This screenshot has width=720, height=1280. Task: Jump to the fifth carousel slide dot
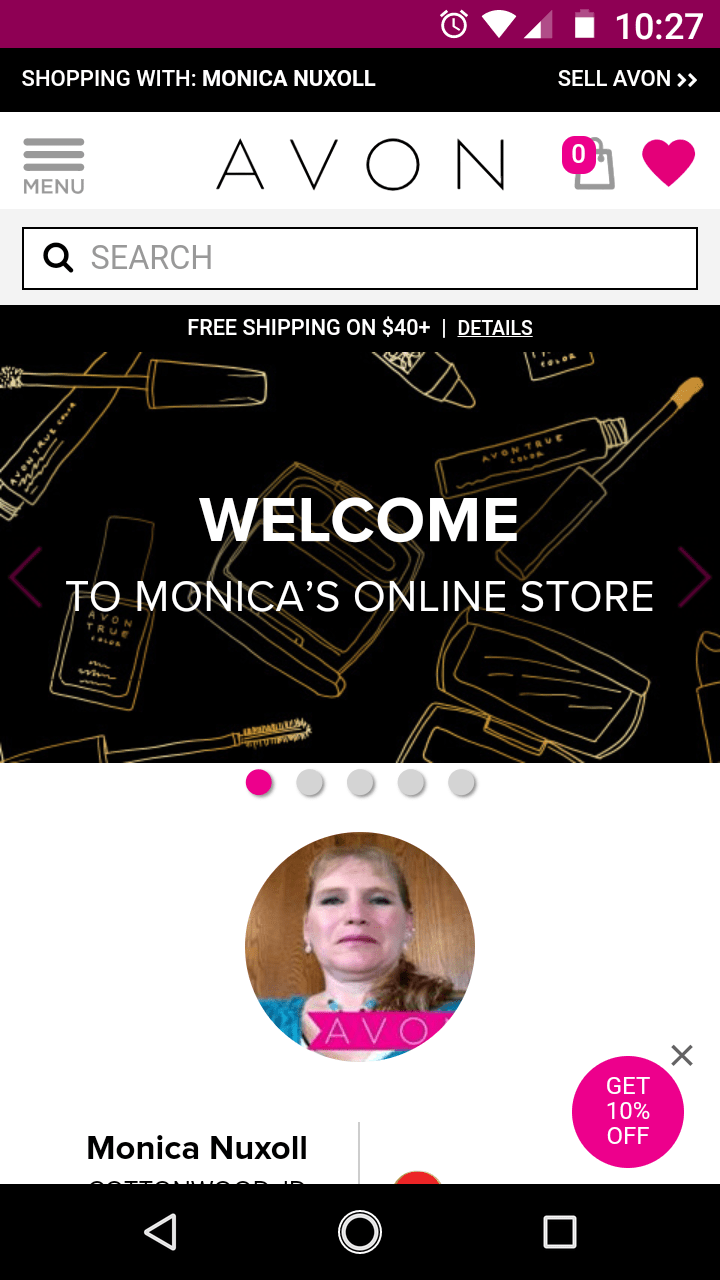[461, 782]
